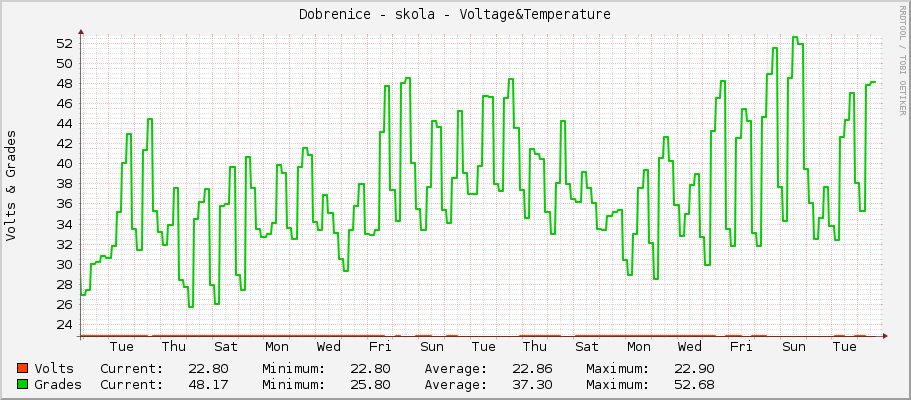
Task: Click the y-axis tick label 30
Action: [x=64, y=265]
